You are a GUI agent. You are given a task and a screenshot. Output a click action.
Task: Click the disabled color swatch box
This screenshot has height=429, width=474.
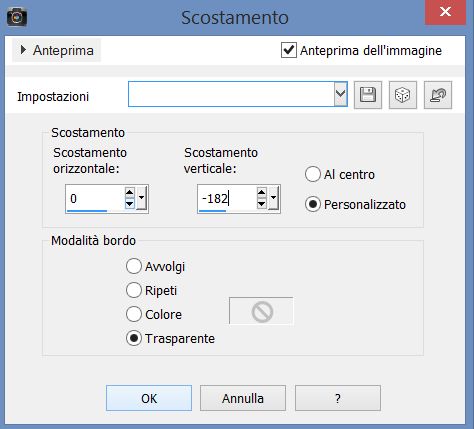coord(261,311)
